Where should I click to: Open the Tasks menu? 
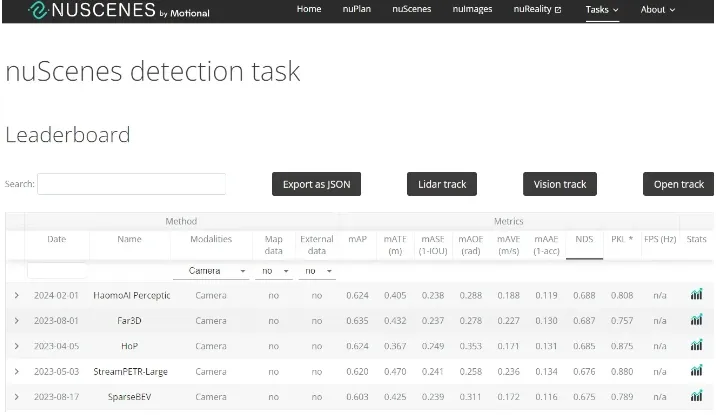point(602,10)
